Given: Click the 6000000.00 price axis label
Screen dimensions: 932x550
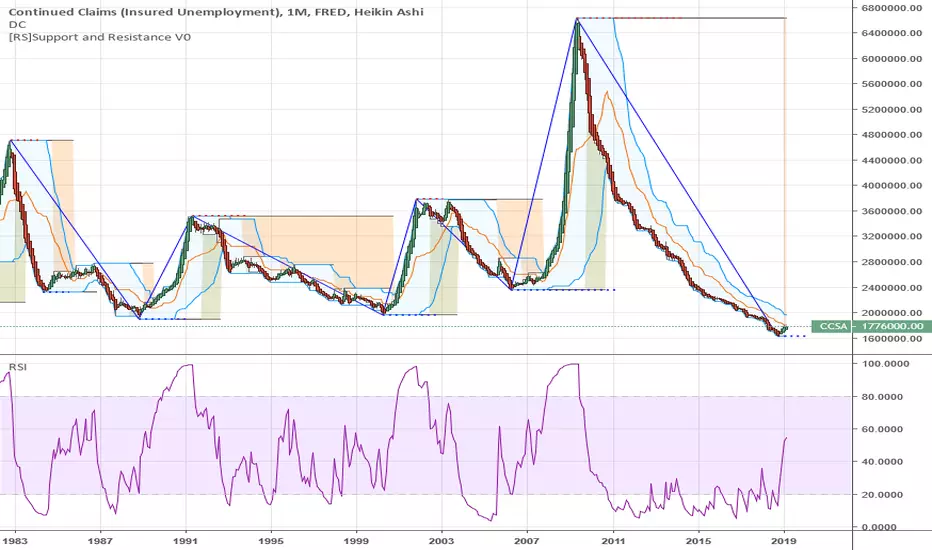Looking at the screenshot, I should point(892,58).
